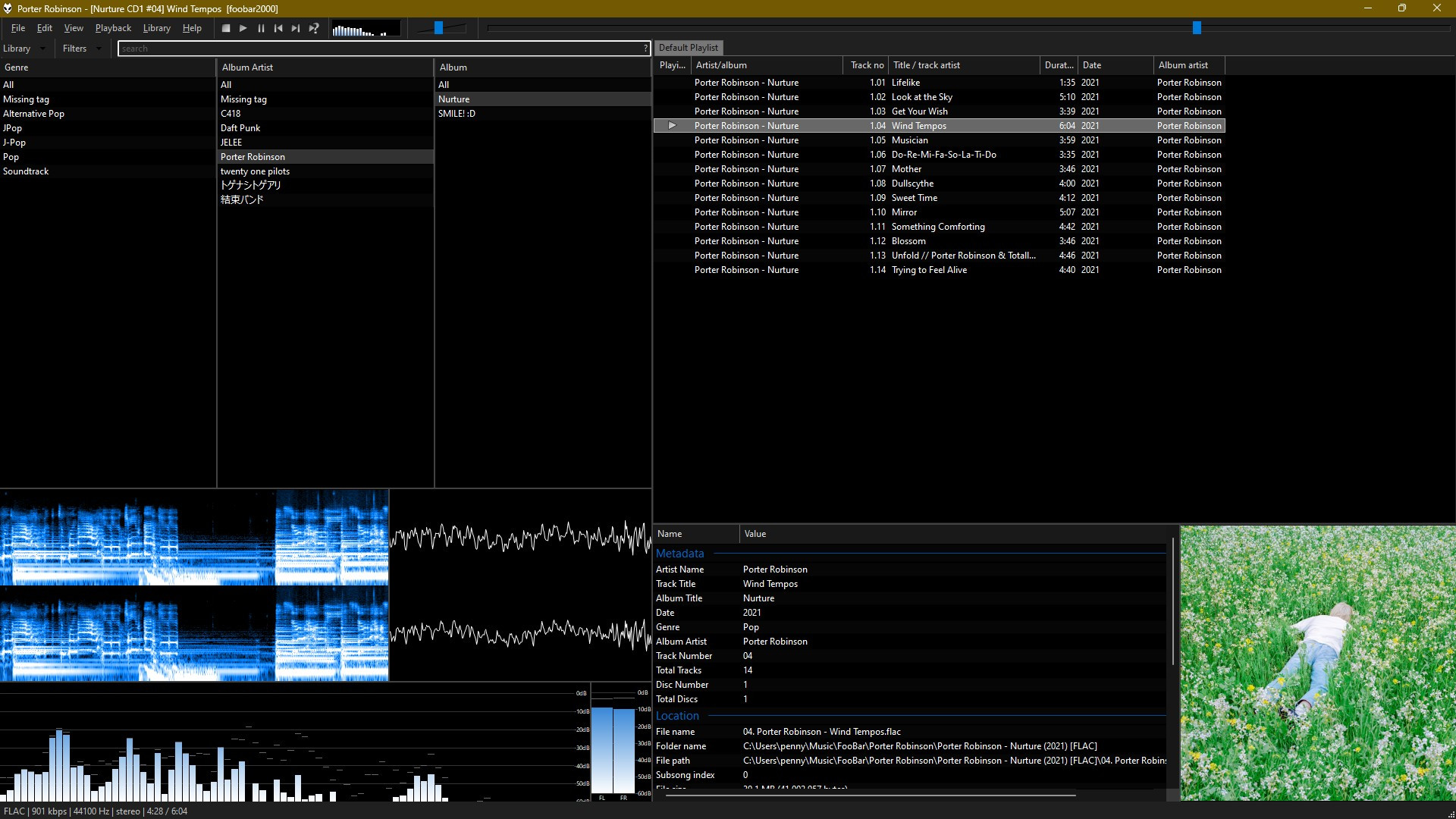
Task: Play a random track from the toolbar
Action: pos(313,28)
